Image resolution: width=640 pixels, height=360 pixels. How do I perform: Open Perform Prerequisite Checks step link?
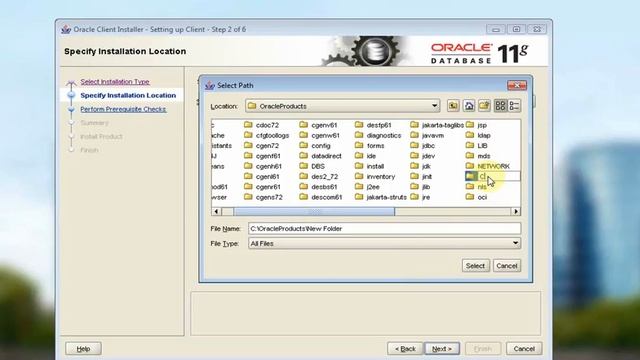pos(123,109)
